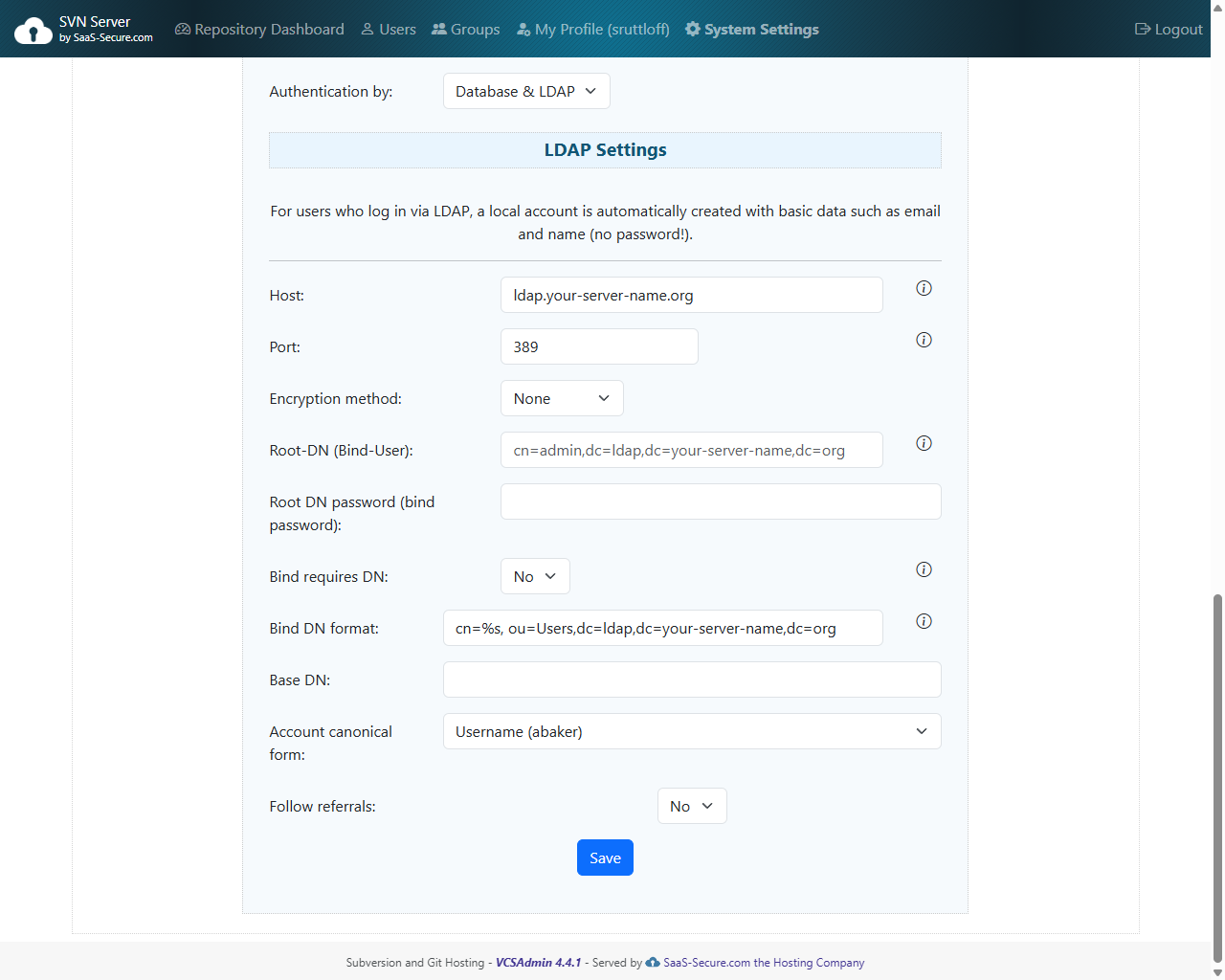Open My Profile sruttloff
This screenshot has width=1225, height=980.
pos(592,29)
